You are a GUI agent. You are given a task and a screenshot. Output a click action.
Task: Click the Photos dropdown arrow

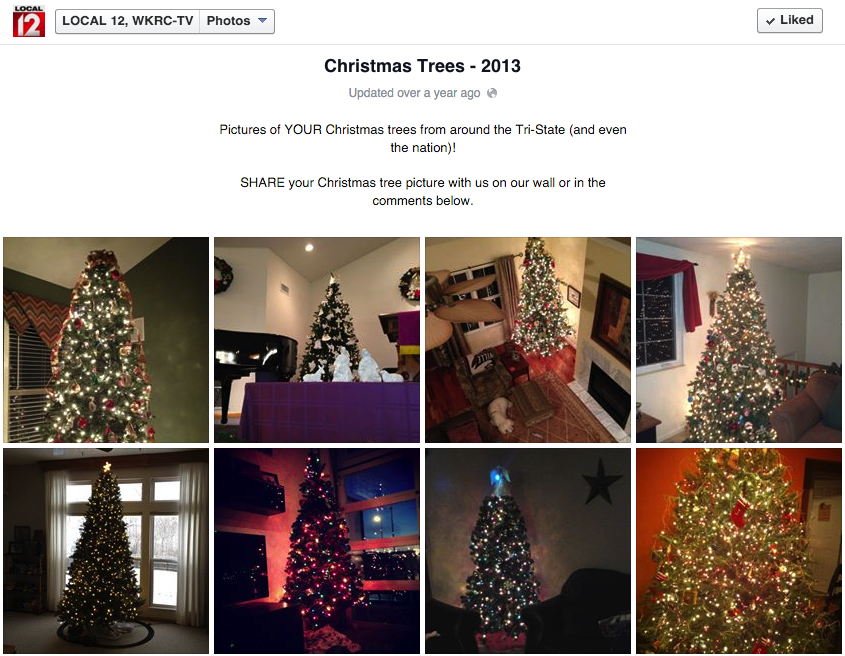[x=262, y=21]
